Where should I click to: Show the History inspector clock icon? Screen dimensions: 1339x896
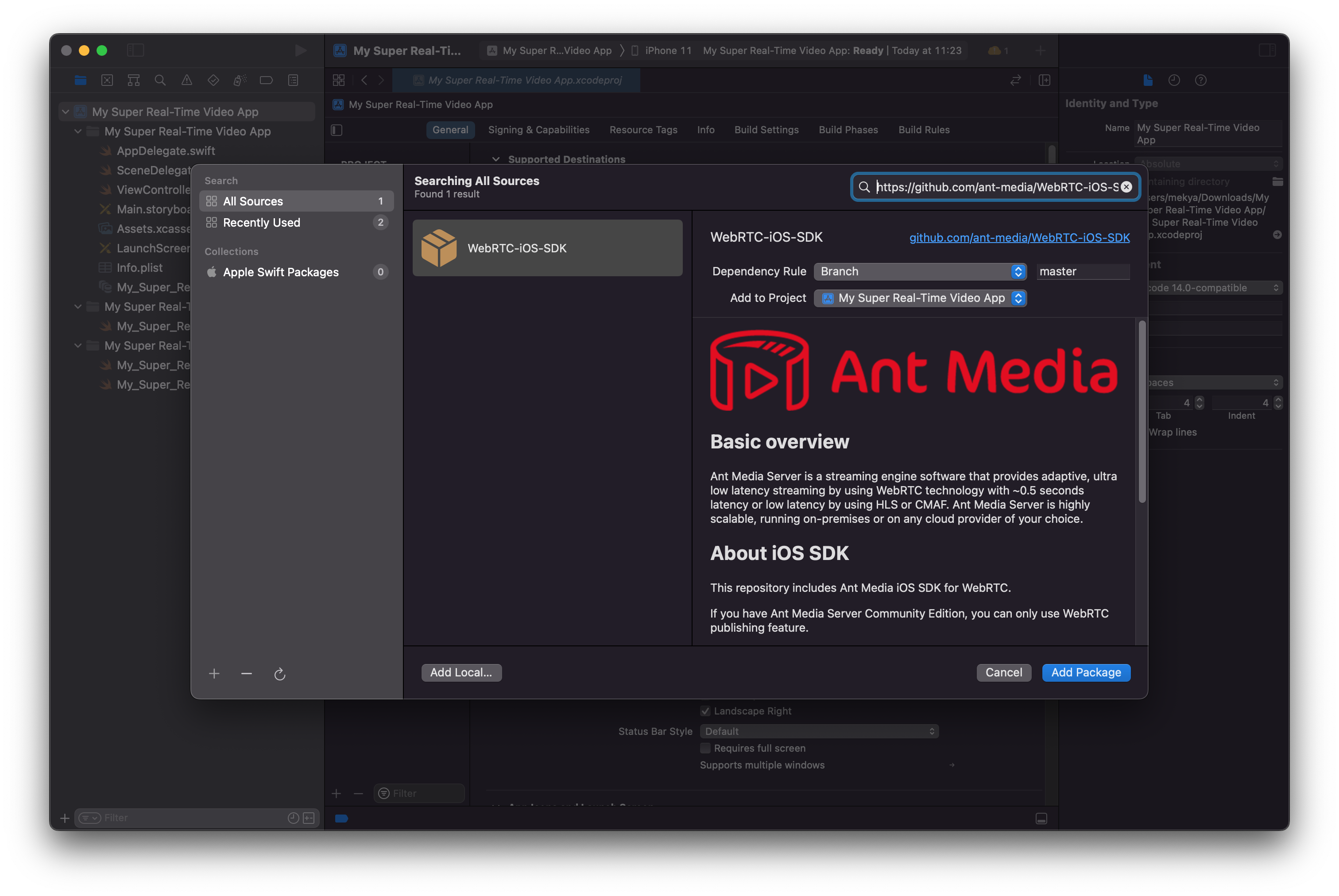pos(1174,80)
